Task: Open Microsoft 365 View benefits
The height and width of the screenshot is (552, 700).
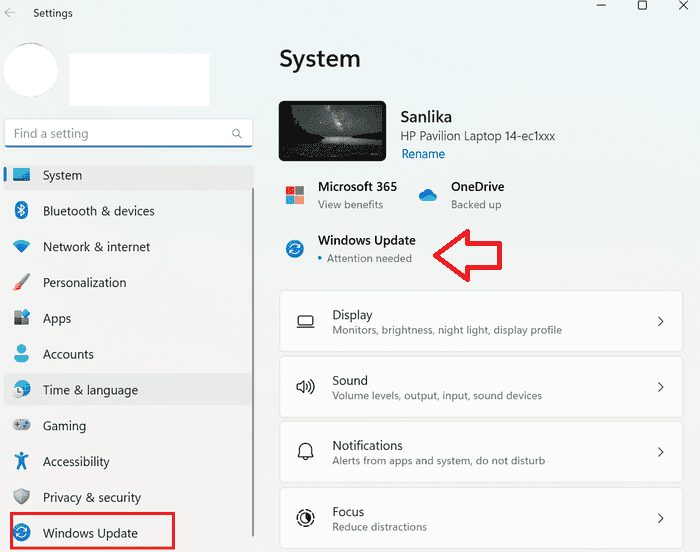Action: (350, 205)
